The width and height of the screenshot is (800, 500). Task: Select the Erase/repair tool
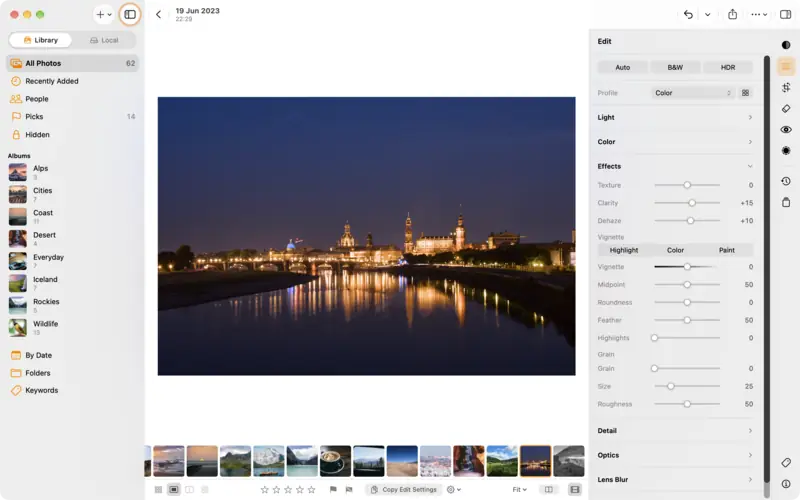point(786,109)
